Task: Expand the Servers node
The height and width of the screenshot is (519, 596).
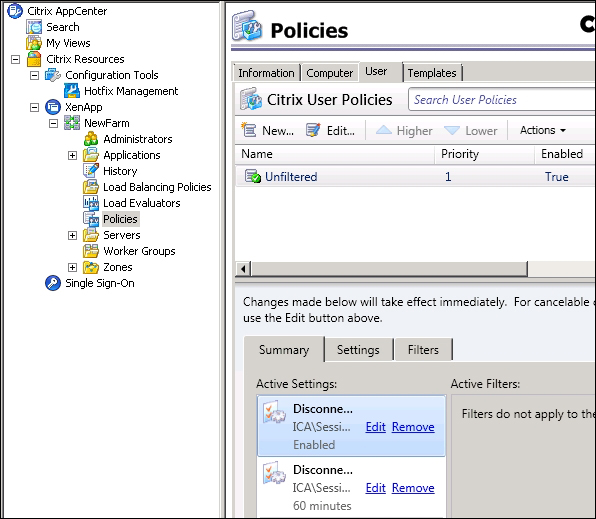Action: tap(72, 235)
